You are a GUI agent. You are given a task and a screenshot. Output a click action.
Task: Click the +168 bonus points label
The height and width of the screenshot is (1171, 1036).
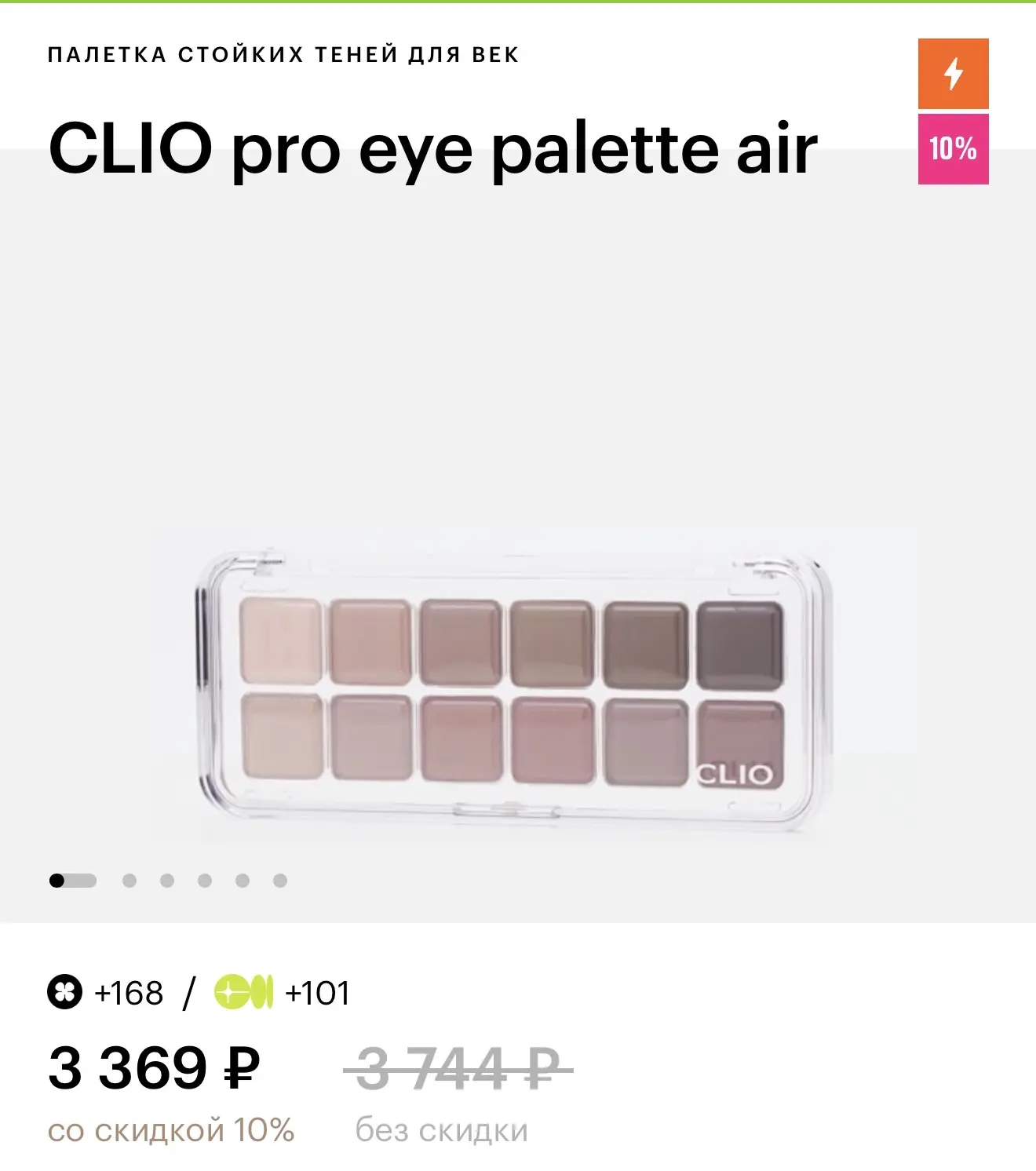pyautogui.click(x=129, y=993)
